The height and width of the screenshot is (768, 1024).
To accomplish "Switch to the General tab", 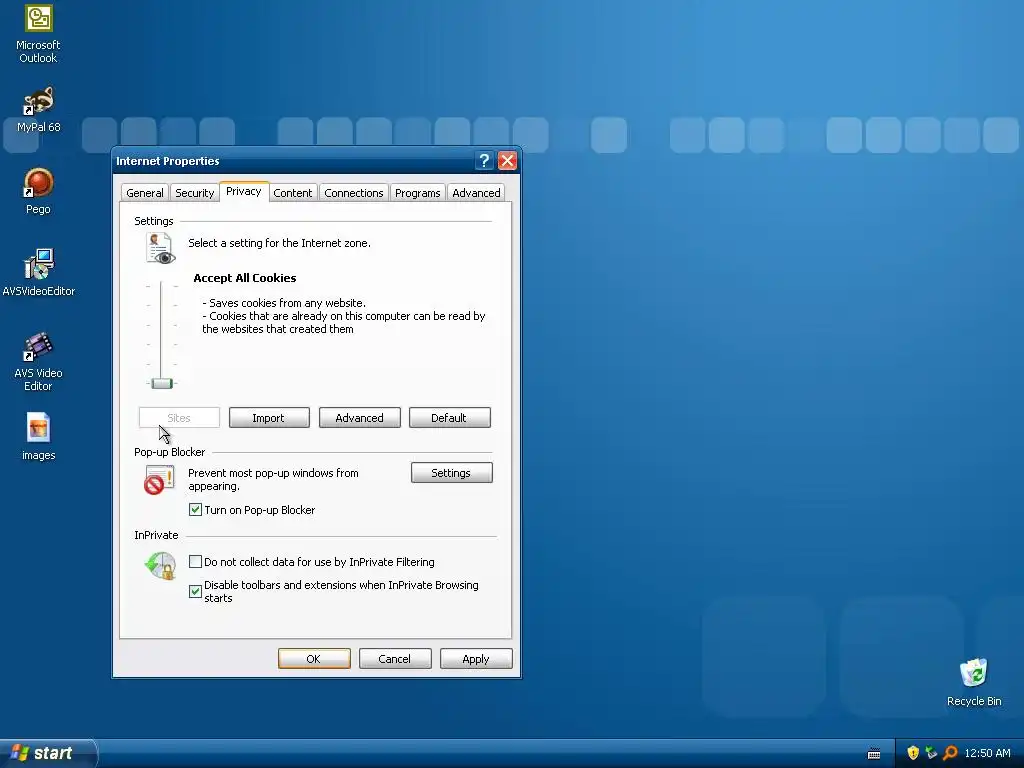I will (x=145, y=193).
